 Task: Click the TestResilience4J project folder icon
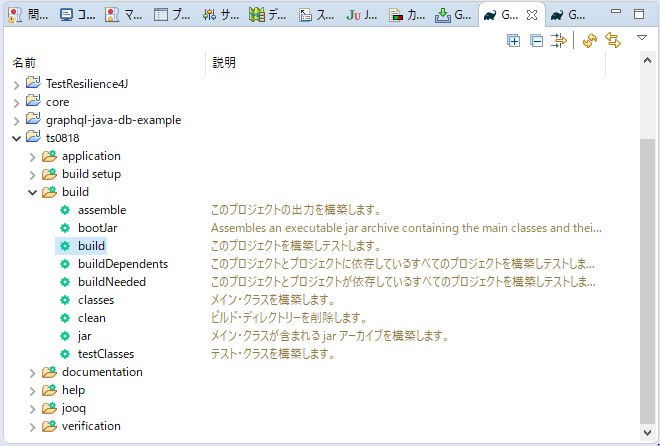33,83
